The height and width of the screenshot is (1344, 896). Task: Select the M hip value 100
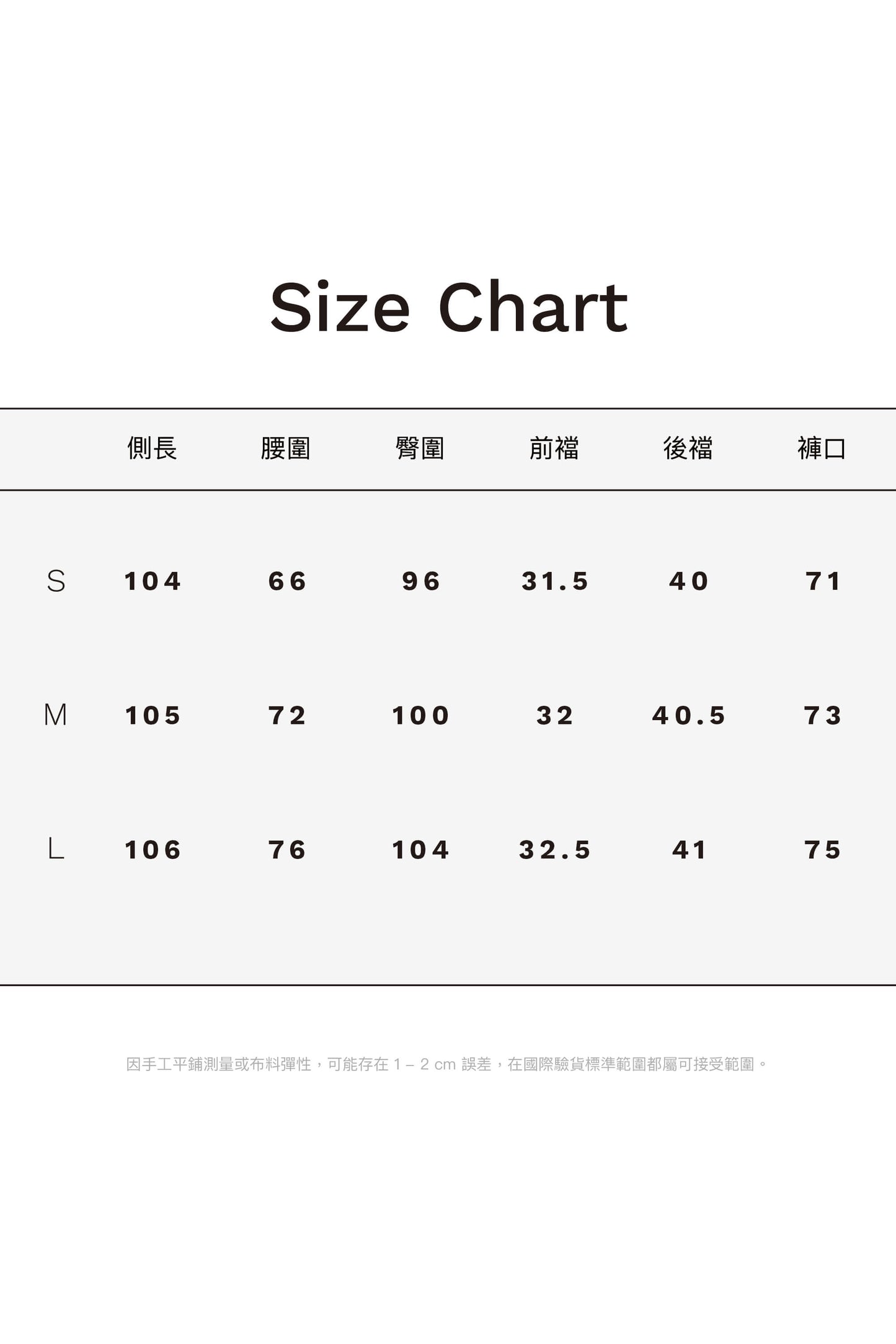(420, 716)
